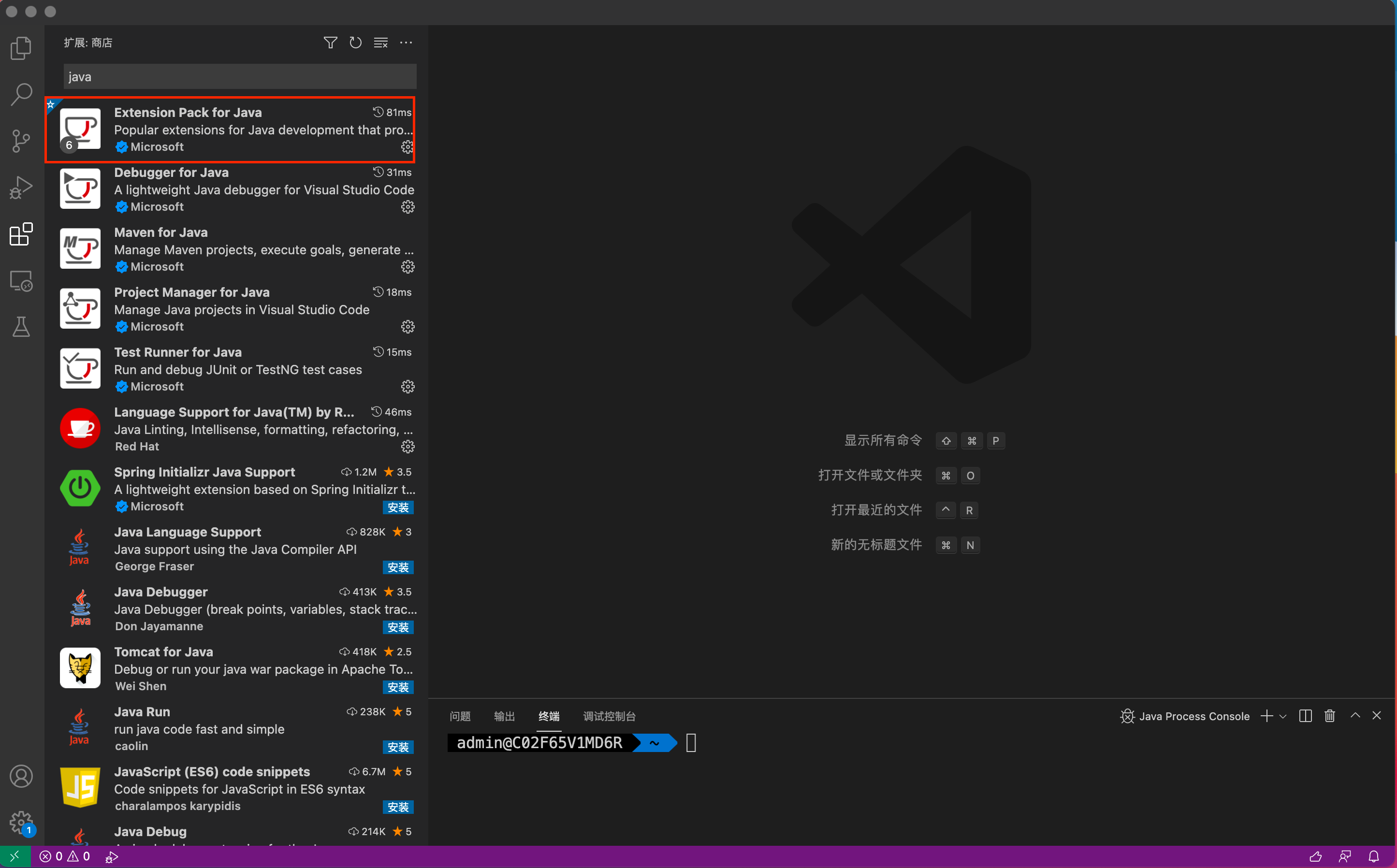Open Language Support for Java(TM) entry
Viewport: 1397px width, 868px height.
[x=236, y=429]
